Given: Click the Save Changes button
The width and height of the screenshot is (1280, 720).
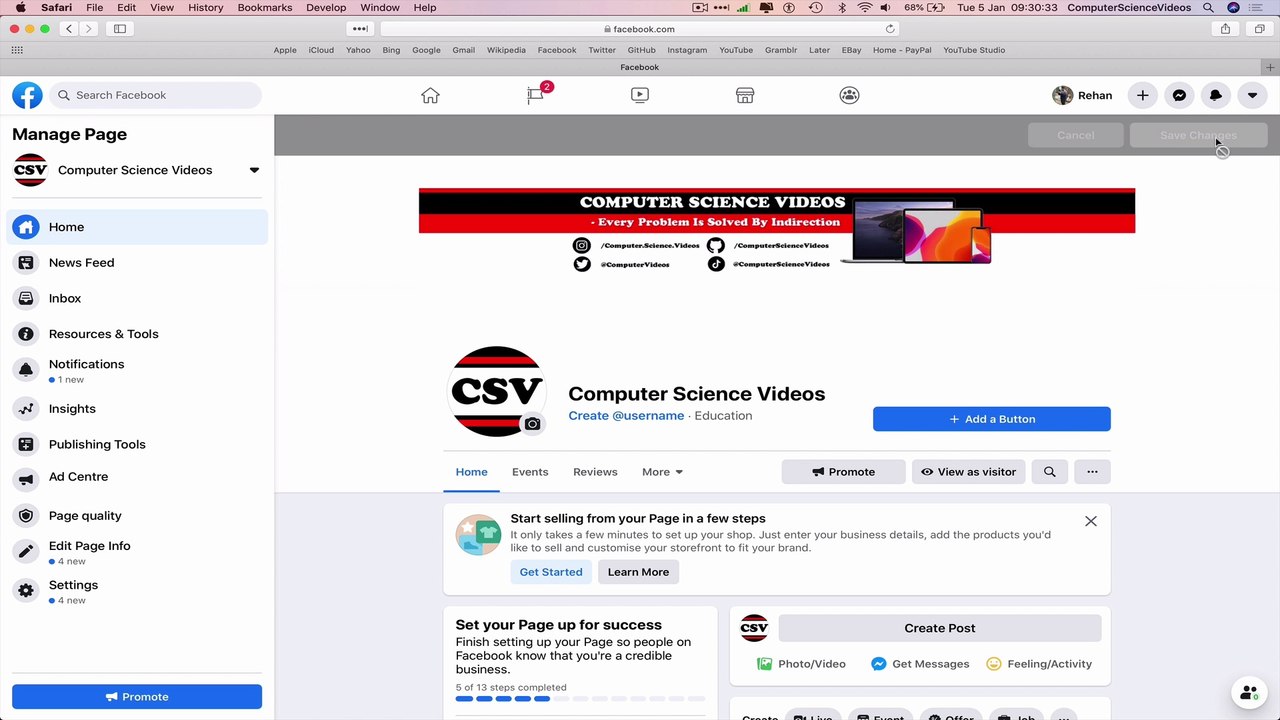Looking at the screenshot, I should tap(1199, 135).
